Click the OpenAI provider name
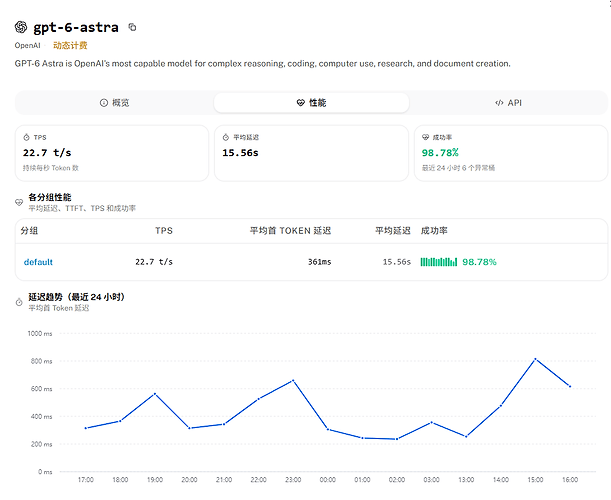This screenshot has width=611, height=500. (x=27, y=46)
